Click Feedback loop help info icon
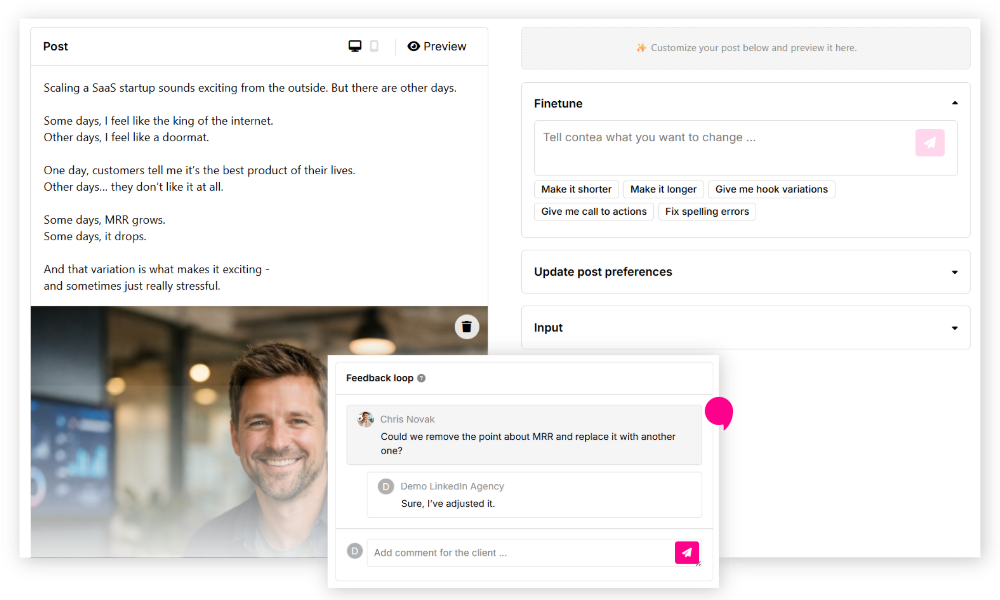This screenshot has width=1000, height=600. pos(421,379)
